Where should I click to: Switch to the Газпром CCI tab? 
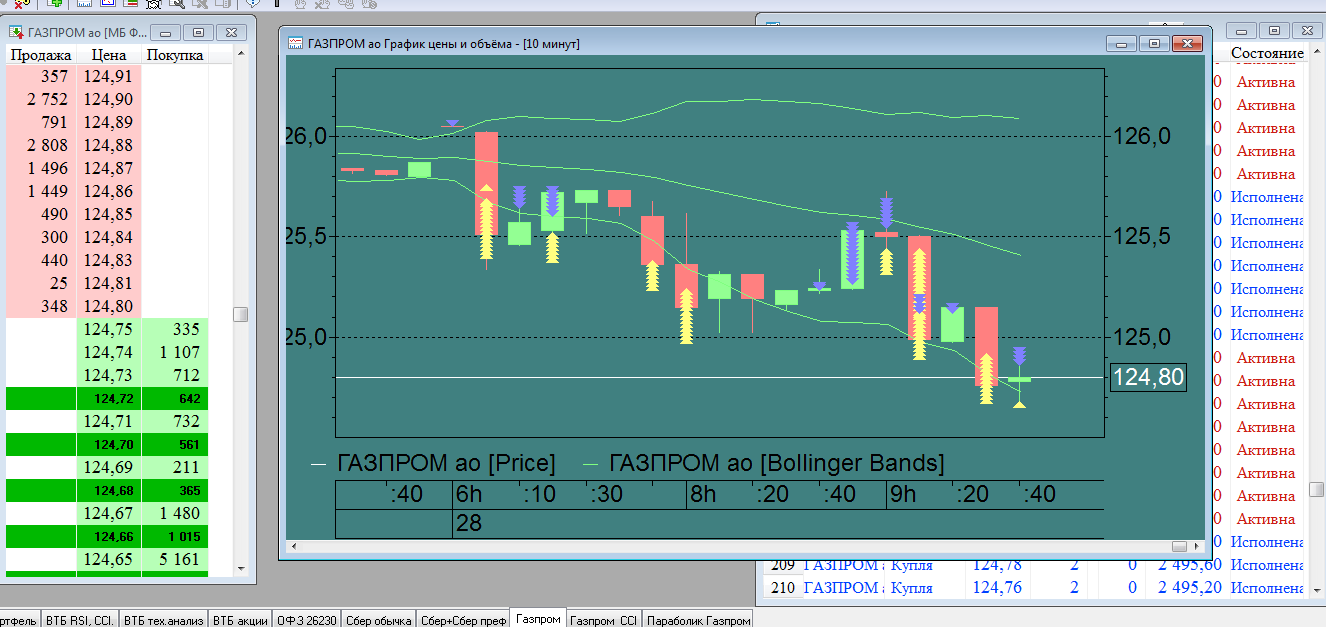pos(603,620)
